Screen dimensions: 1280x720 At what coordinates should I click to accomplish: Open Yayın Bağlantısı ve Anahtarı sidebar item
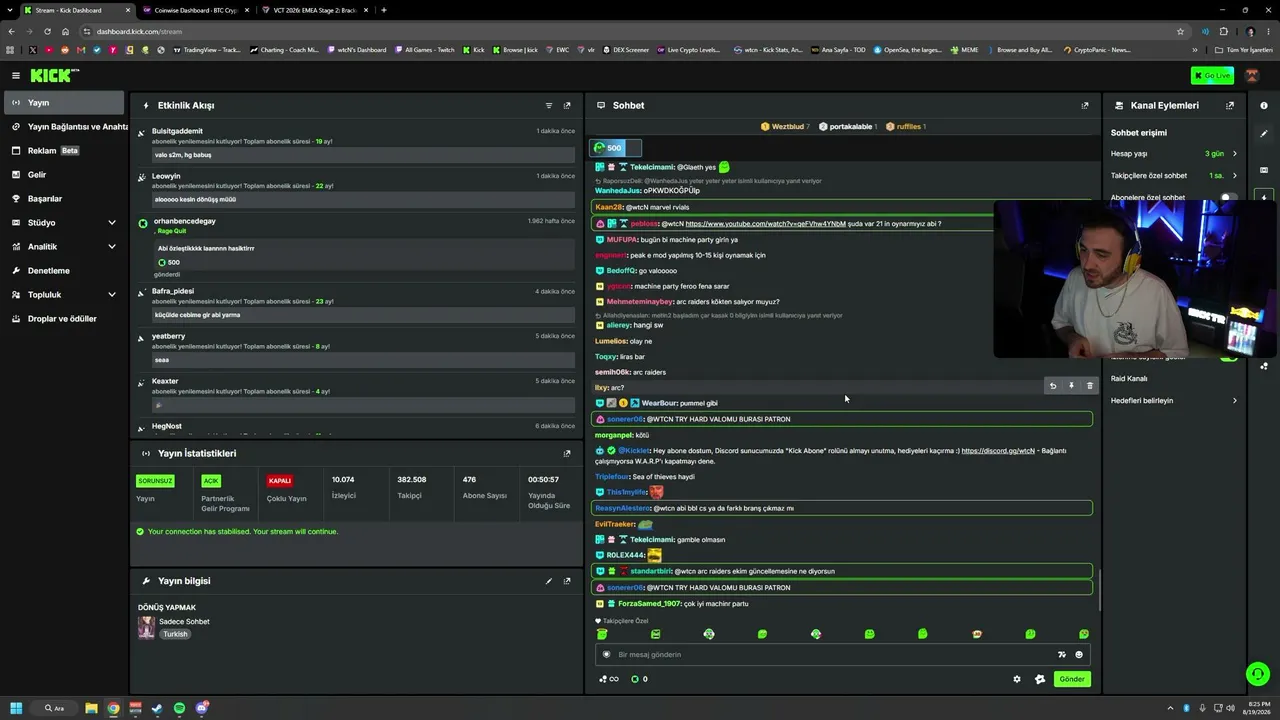[62, 126]
